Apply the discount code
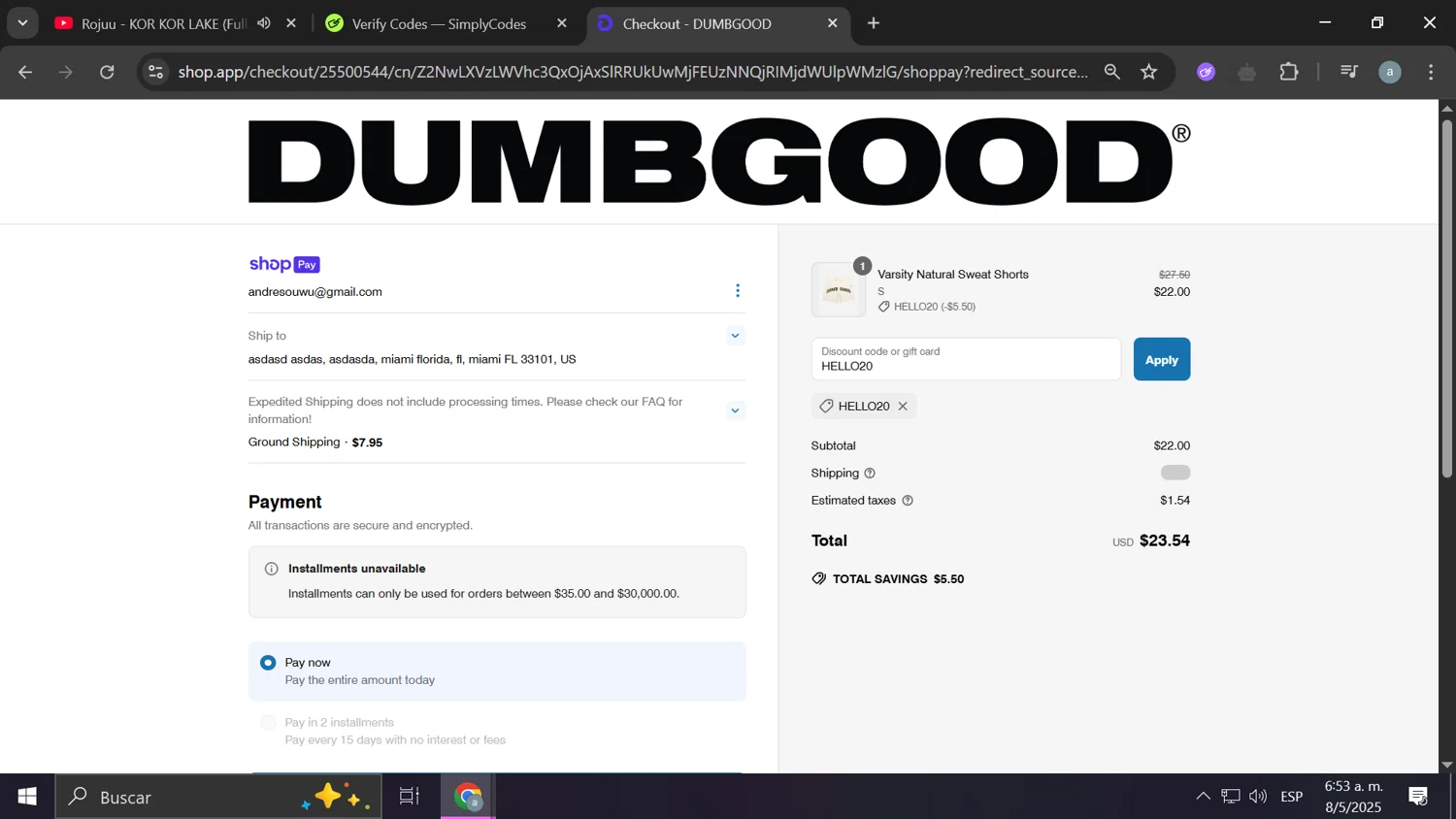Viewport: 1456px width, 819px height. pos(1162,359)
